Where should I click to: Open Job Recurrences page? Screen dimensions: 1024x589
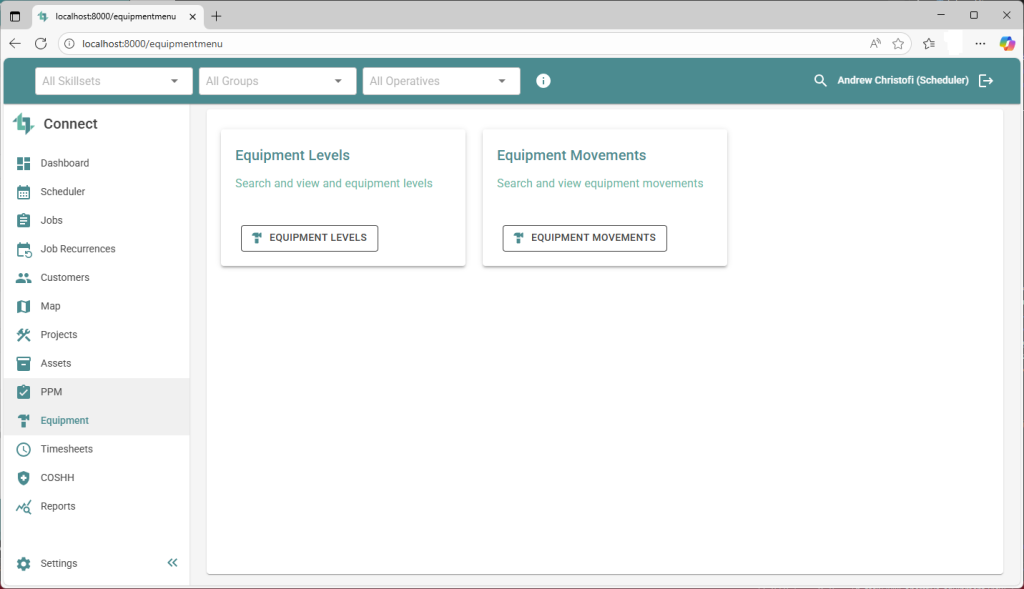78,249
